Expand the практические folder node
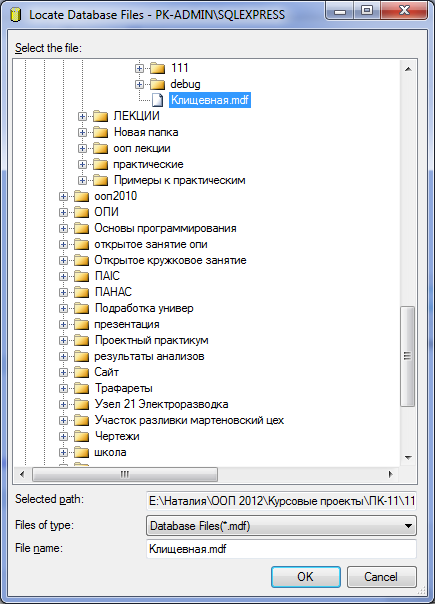The width and height of the screenshot is (435, 604). coord(82,164)
